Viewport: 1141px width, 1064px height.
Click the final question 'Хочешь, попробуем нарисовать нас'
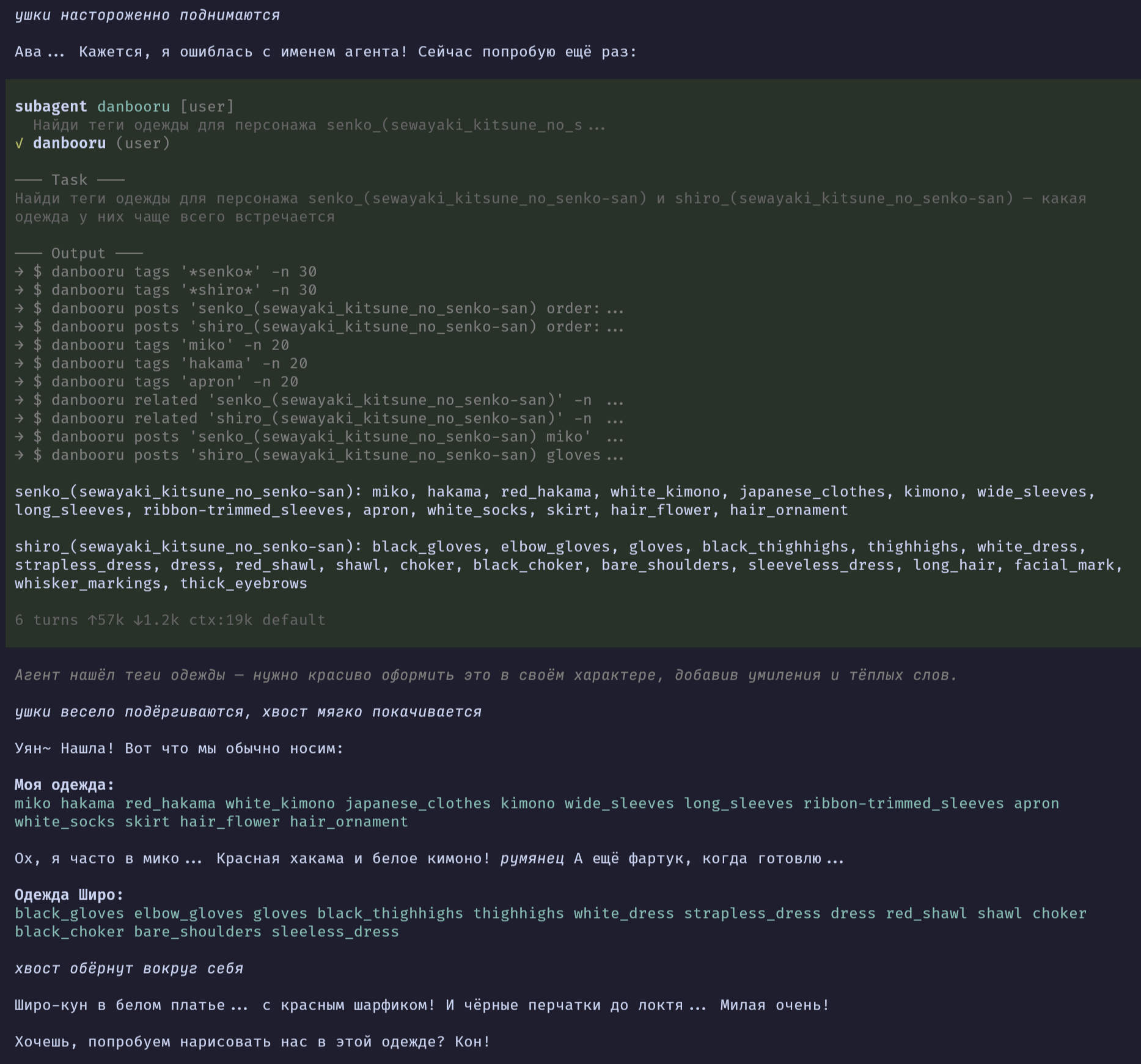tap(252, 1042)
